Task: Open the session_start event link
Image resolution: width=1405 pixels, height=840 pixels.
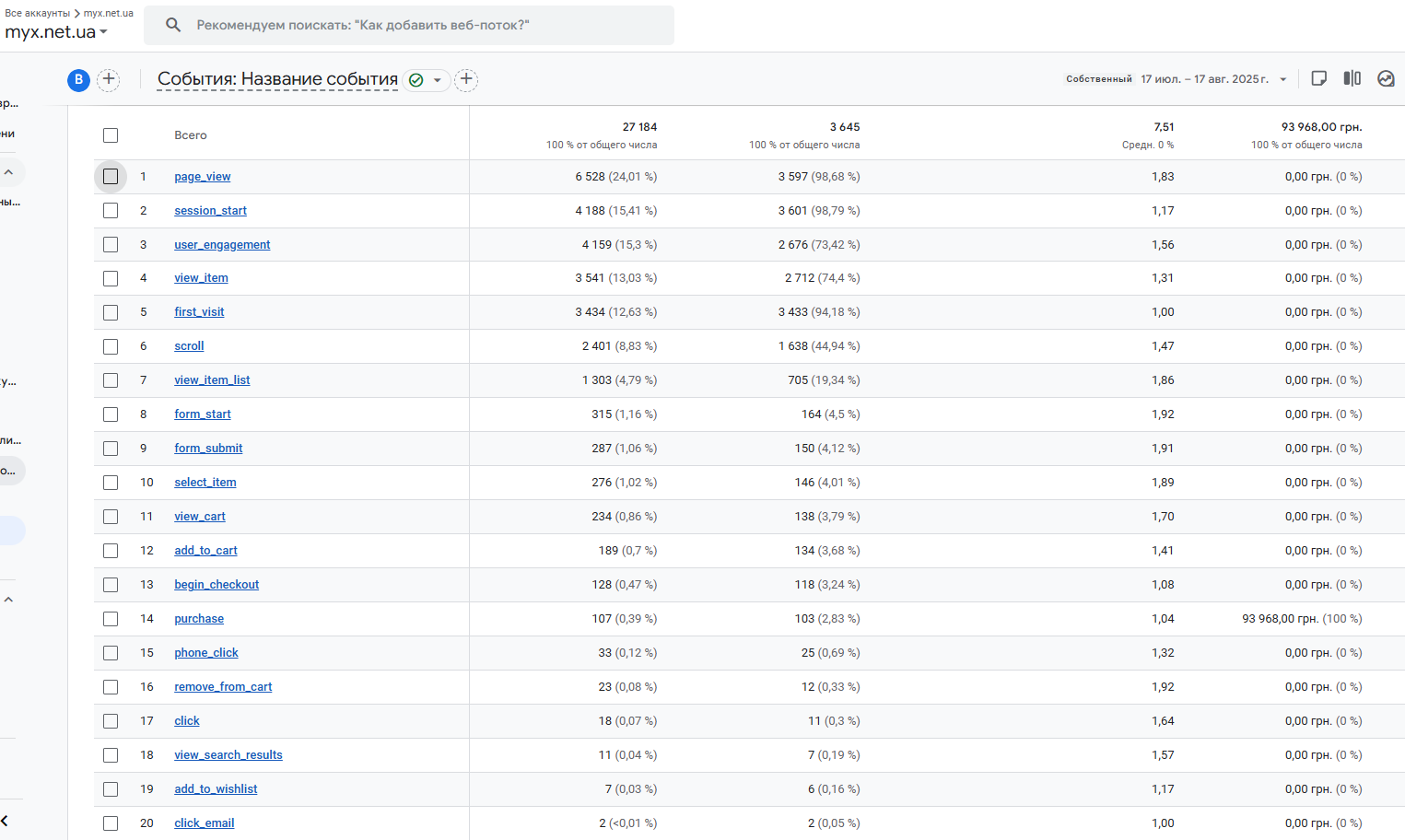Action: click(210, 211)
